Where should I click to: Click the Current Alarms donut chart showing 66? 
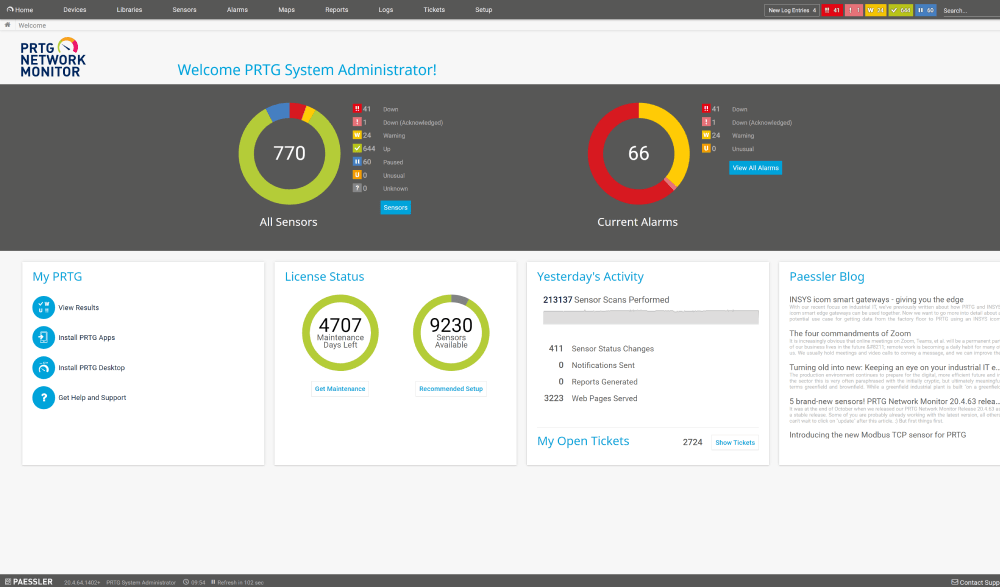pyautogui.click(x=638, y=154)
